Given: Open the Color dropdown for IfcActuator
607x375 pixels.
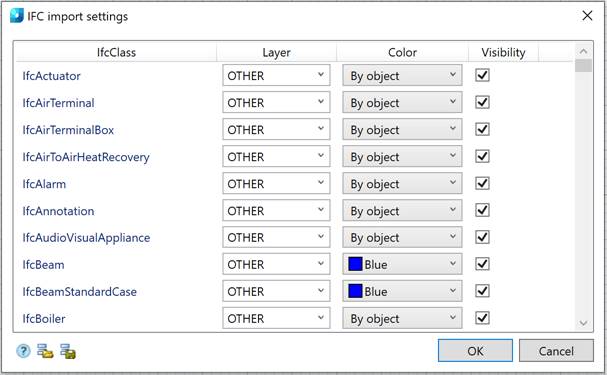Looking at the screenshot, I should [402, 75].
